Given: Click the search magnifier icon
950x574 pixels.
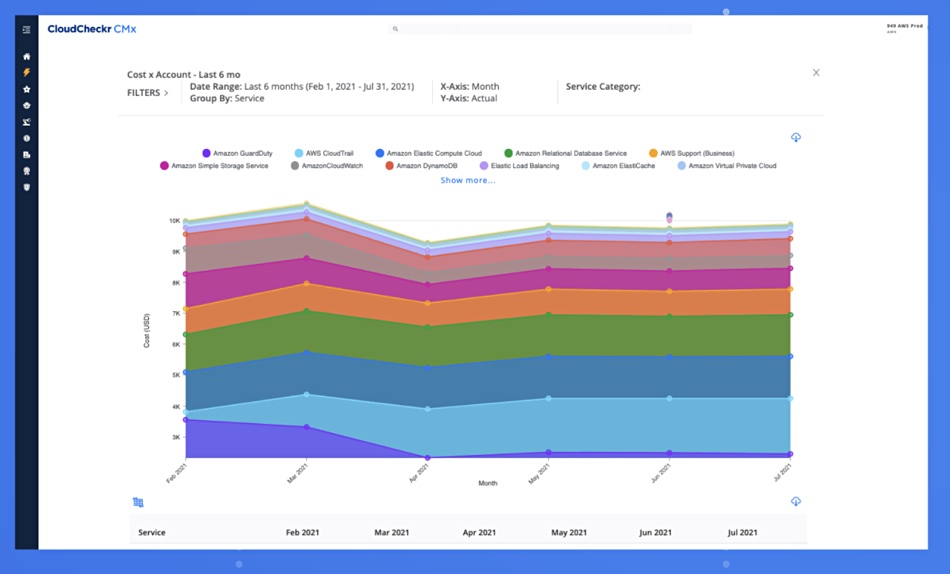Looking at the screenshot, I should click(395, 29).
